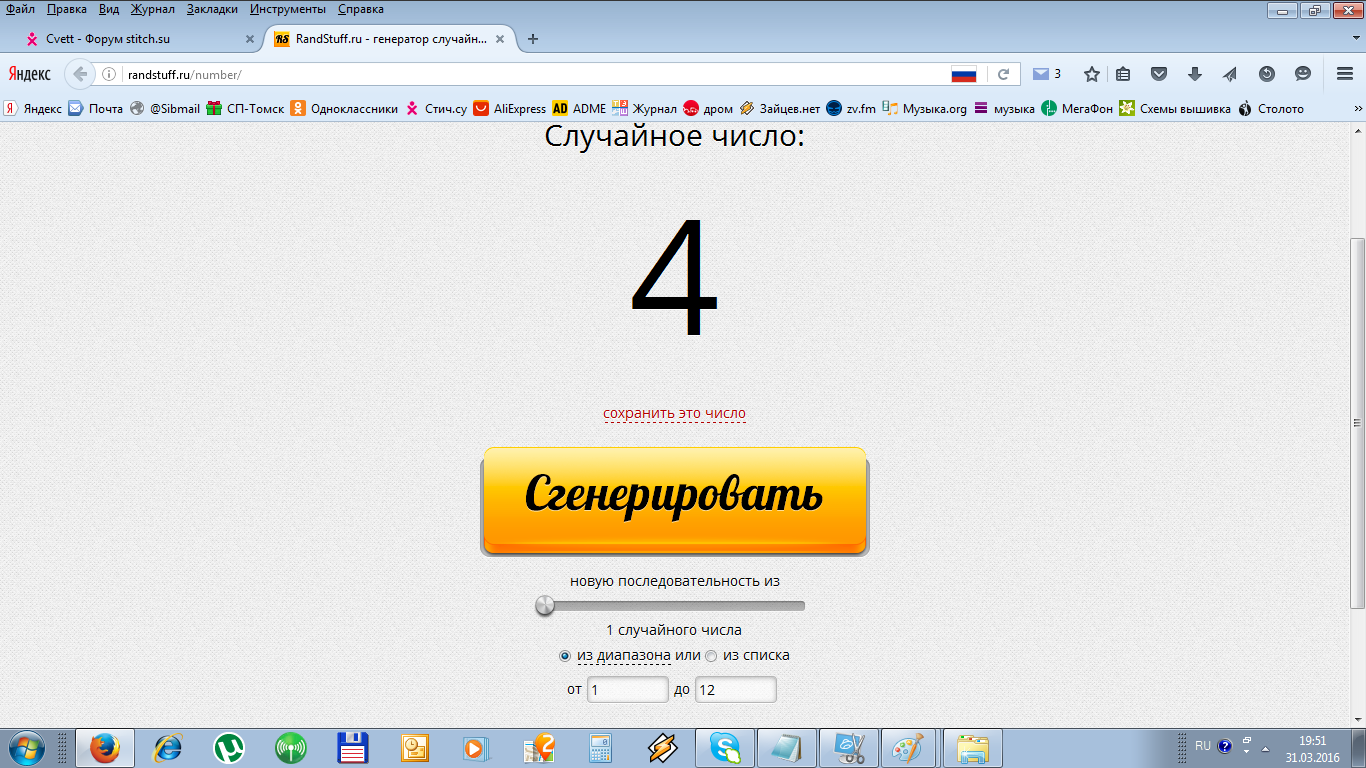Open the Журнал menu
The image size is (1366, 768).
(x=152, y=9)
